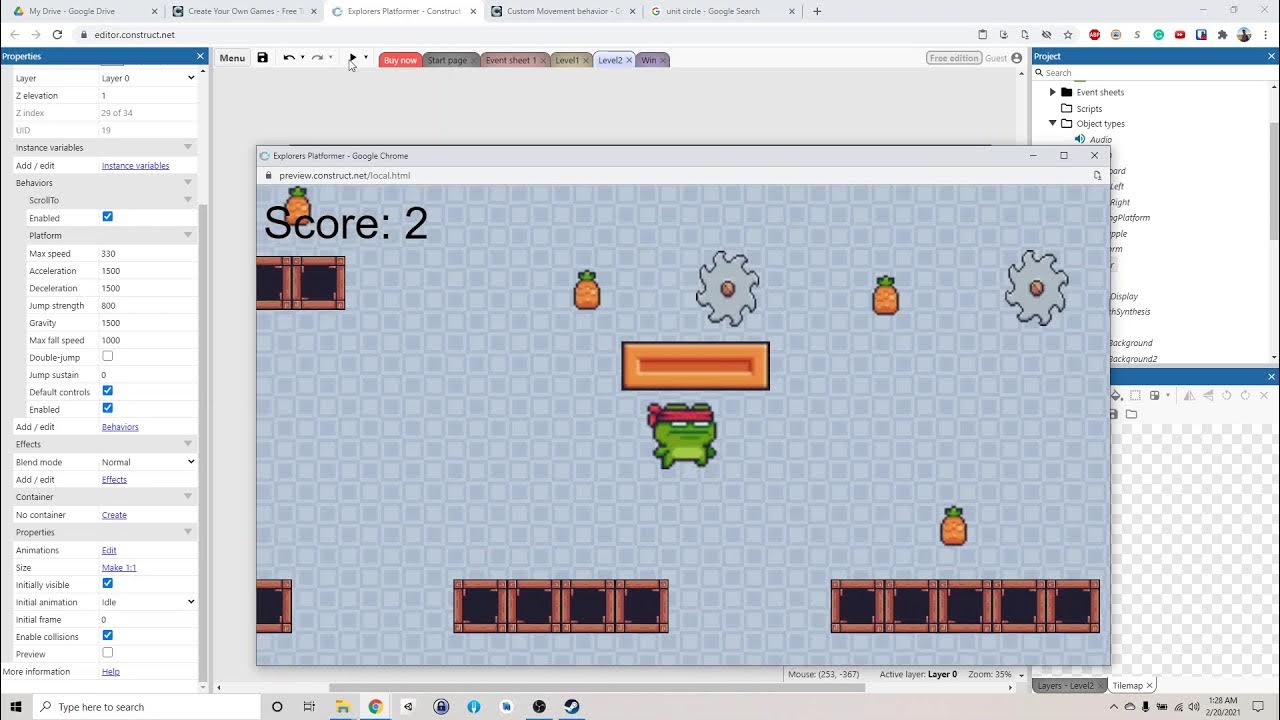The width and height of the screenshot is (1280, 720).
Task: Bookmark this page with the star icon
Action: [1067, 35]
